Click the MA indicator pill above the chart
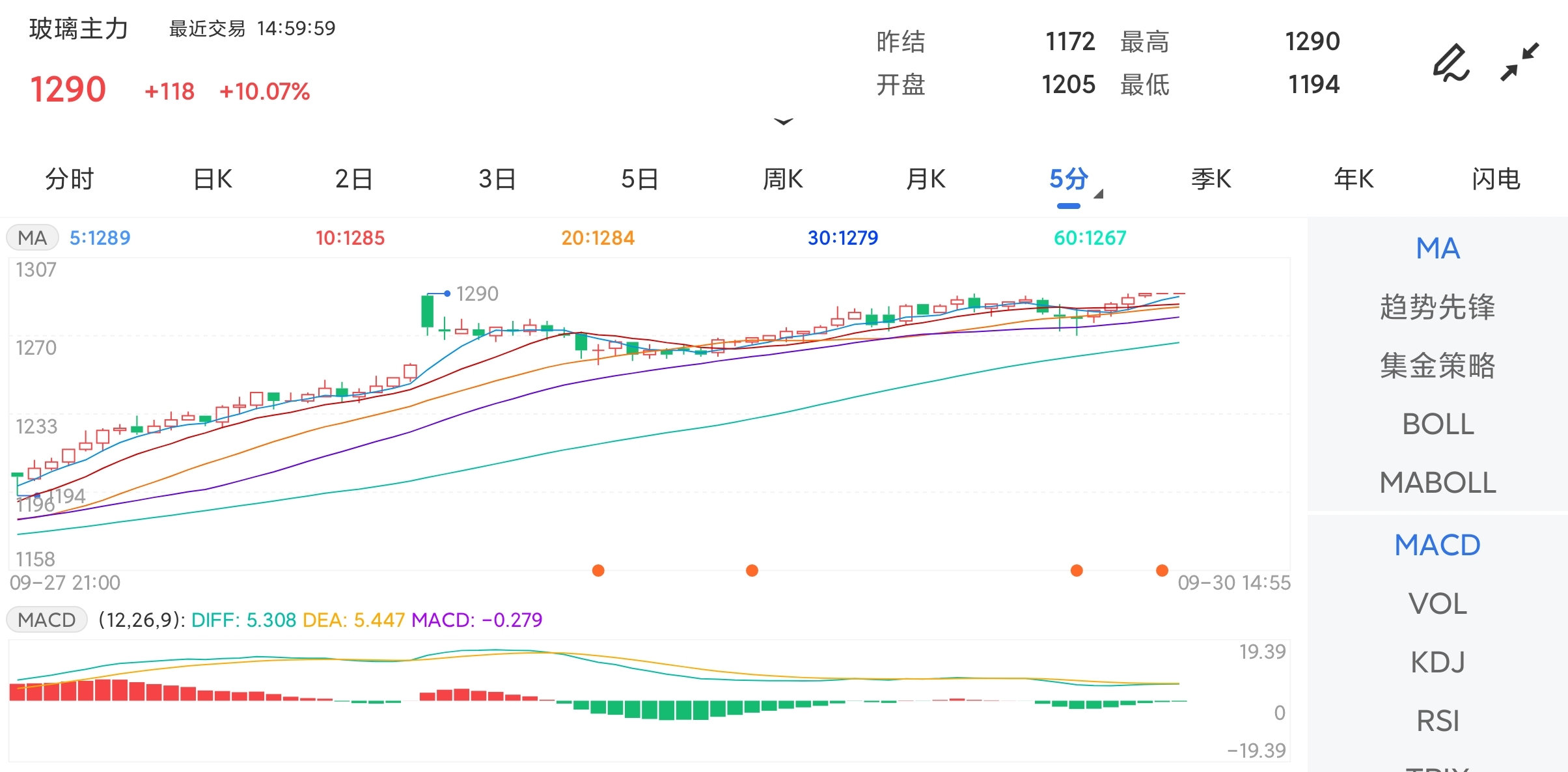Image resolution: width=1568 pixels, height=772 pixels. [x=33, y=238]
